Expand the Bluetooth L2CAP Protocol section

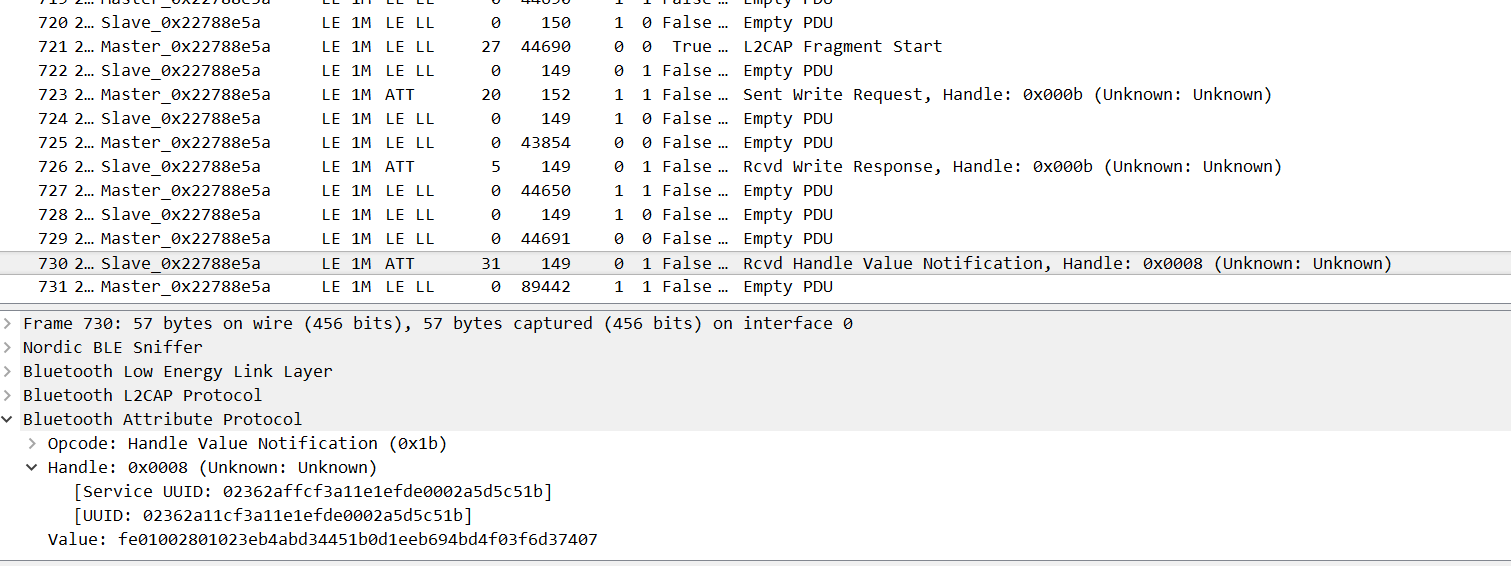tap(9, 395)
